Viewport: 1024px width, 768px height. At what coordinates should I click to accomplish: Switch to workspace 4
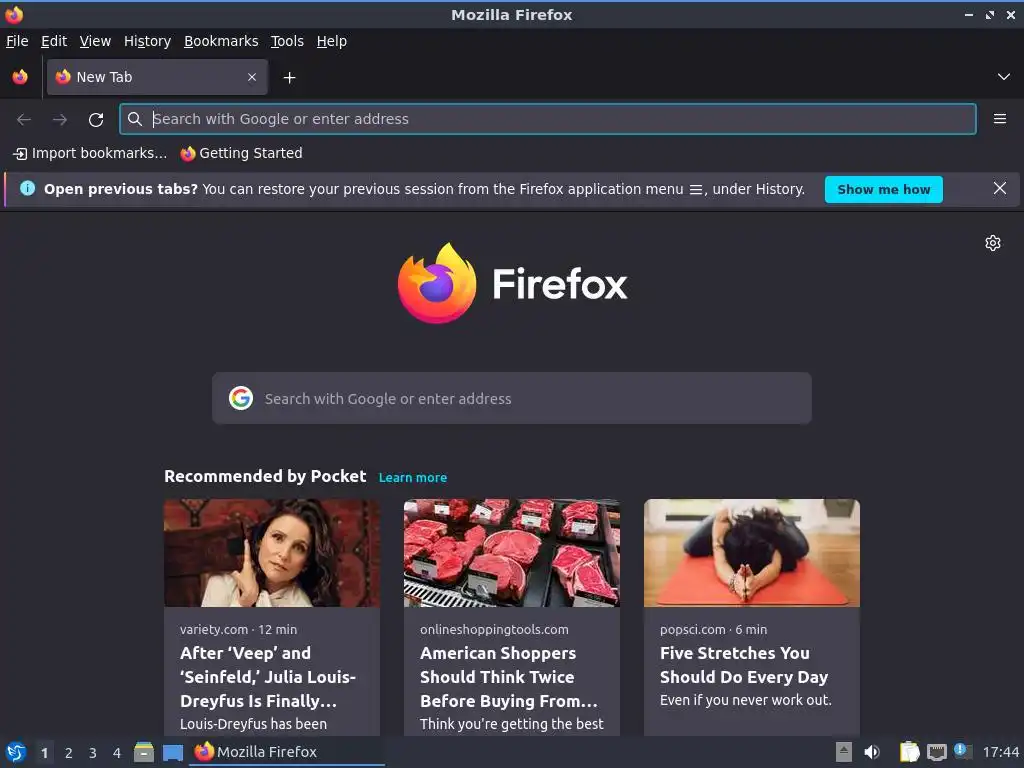[x=117, y=753]
